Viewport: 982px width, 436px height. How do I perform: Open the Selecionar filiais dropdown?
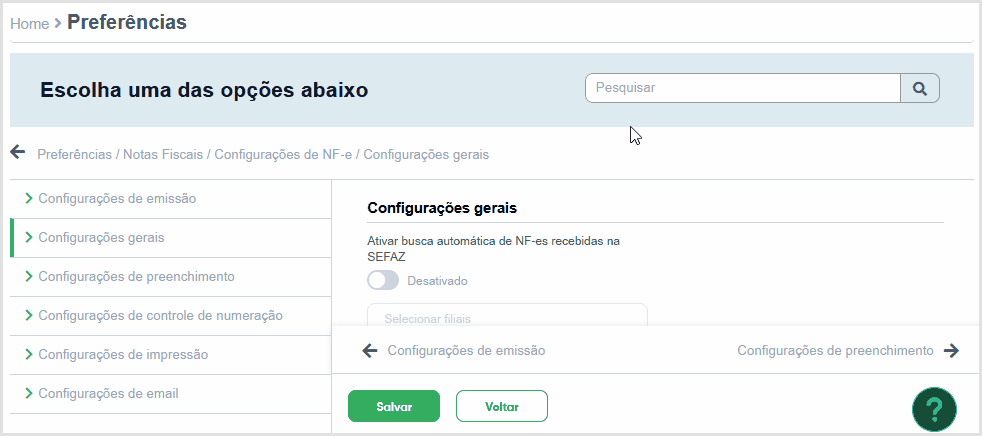[507, 315]
